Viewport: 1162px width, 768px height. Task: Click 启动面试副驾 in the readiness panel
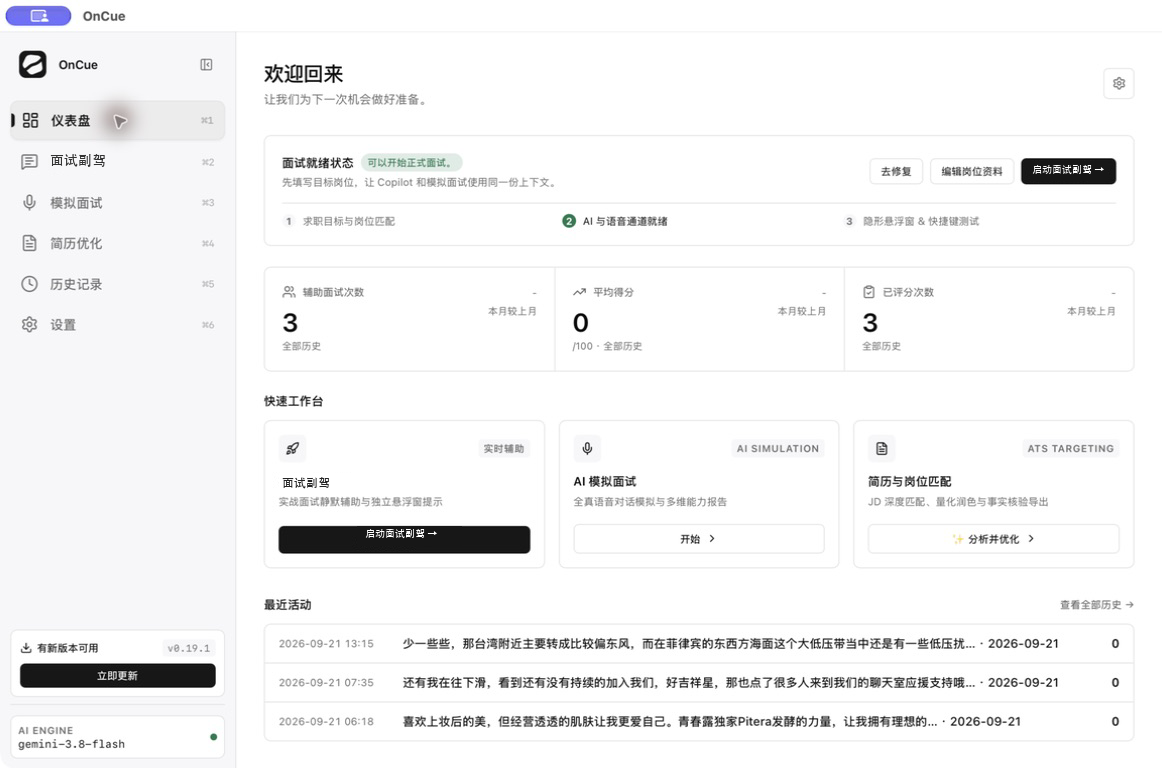1068,171
